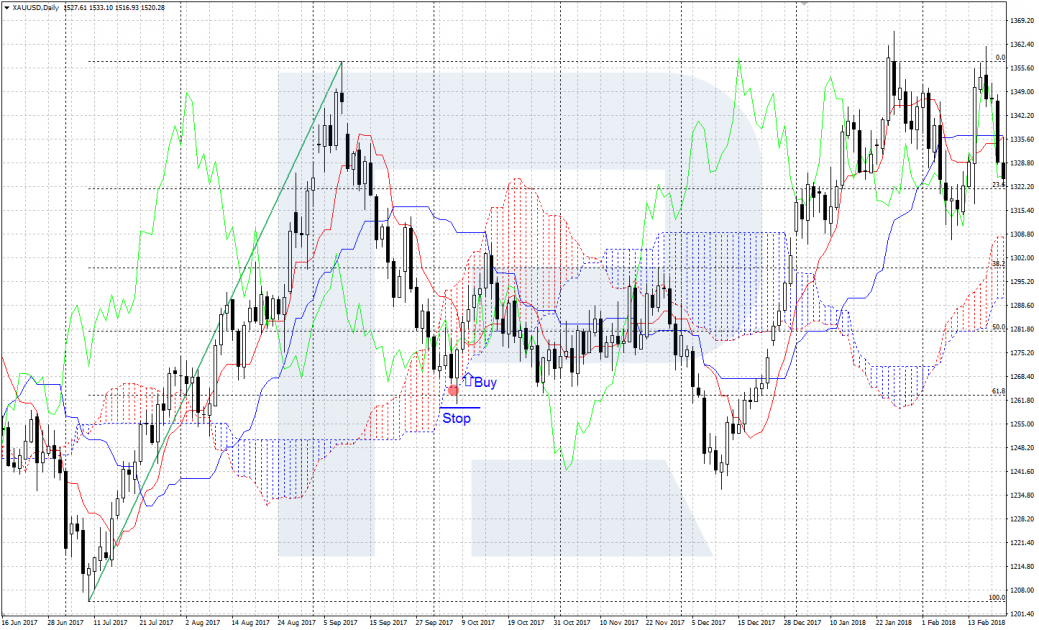
Task: Click the 9 Oct 2017 date label
Action: 478,623
